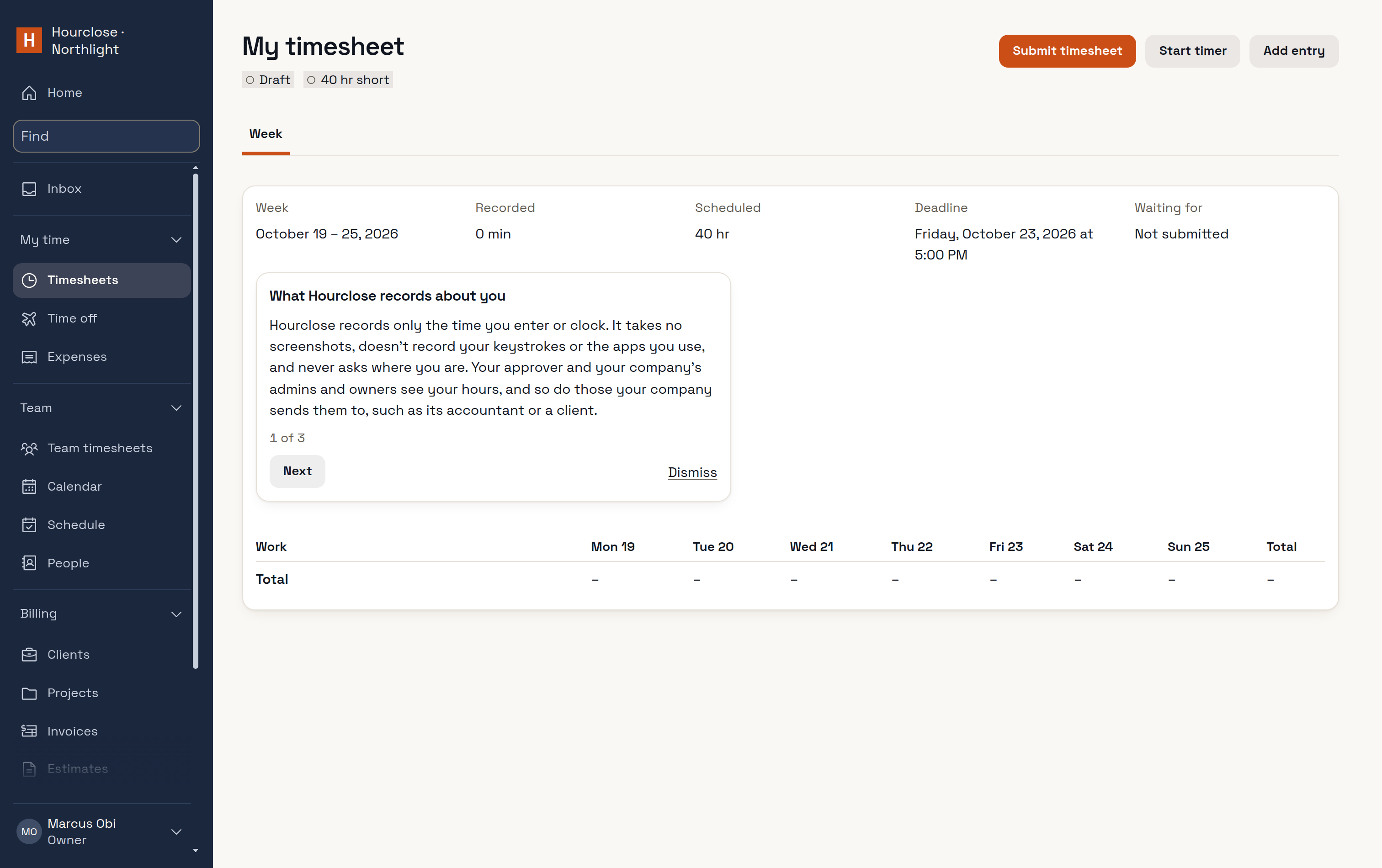Click the Wed 21 column header
1382x868 pixels.
click(811, 547)
